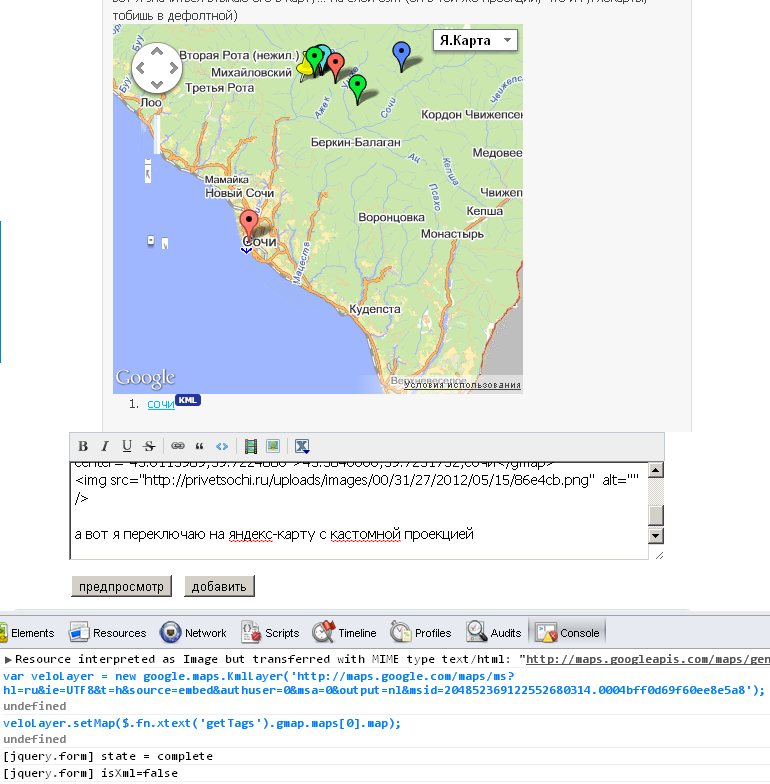Click the quote marks icon

click(199, 446)
